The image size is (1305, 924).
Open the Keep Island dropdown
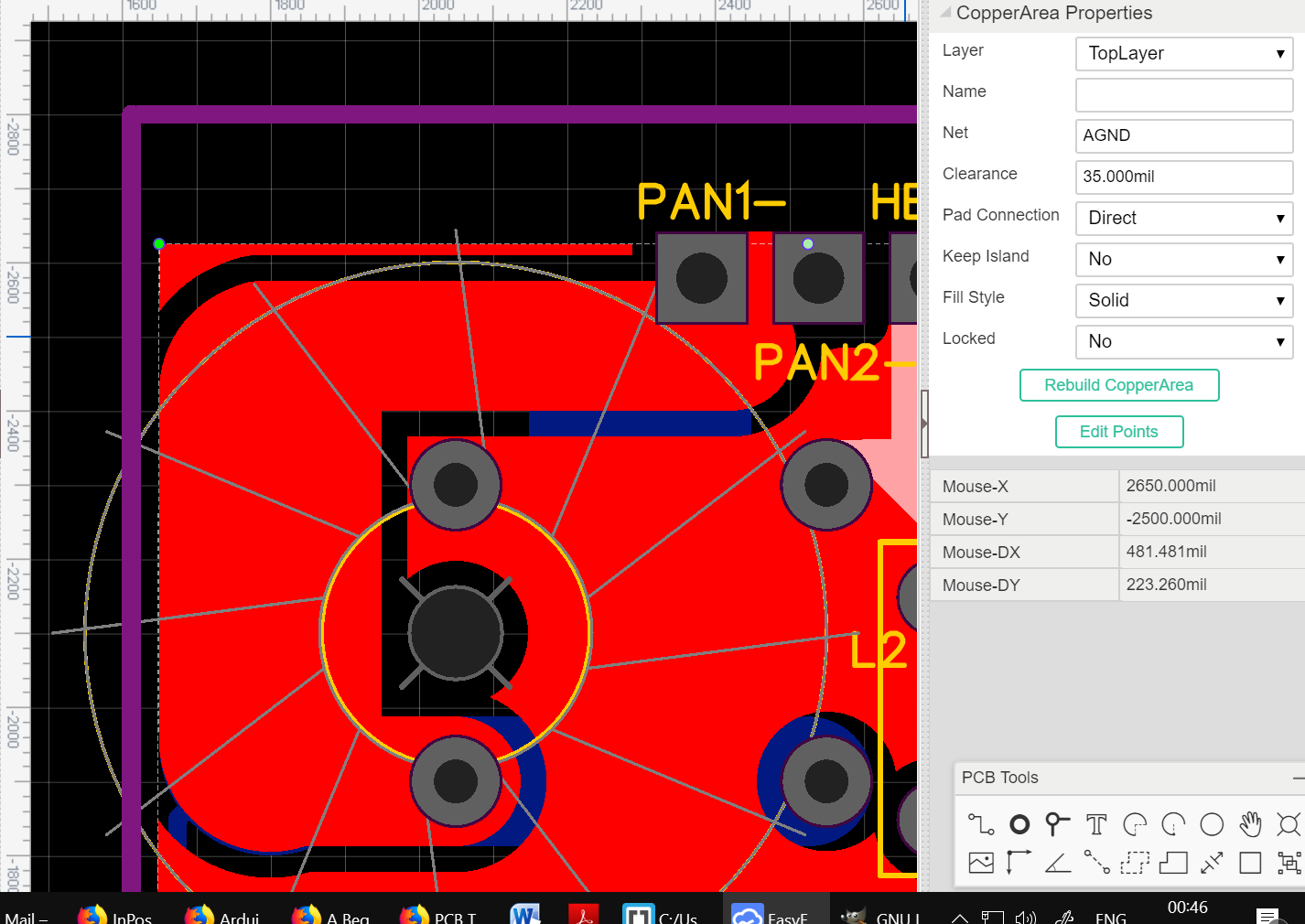click(x=1184, y=259)
